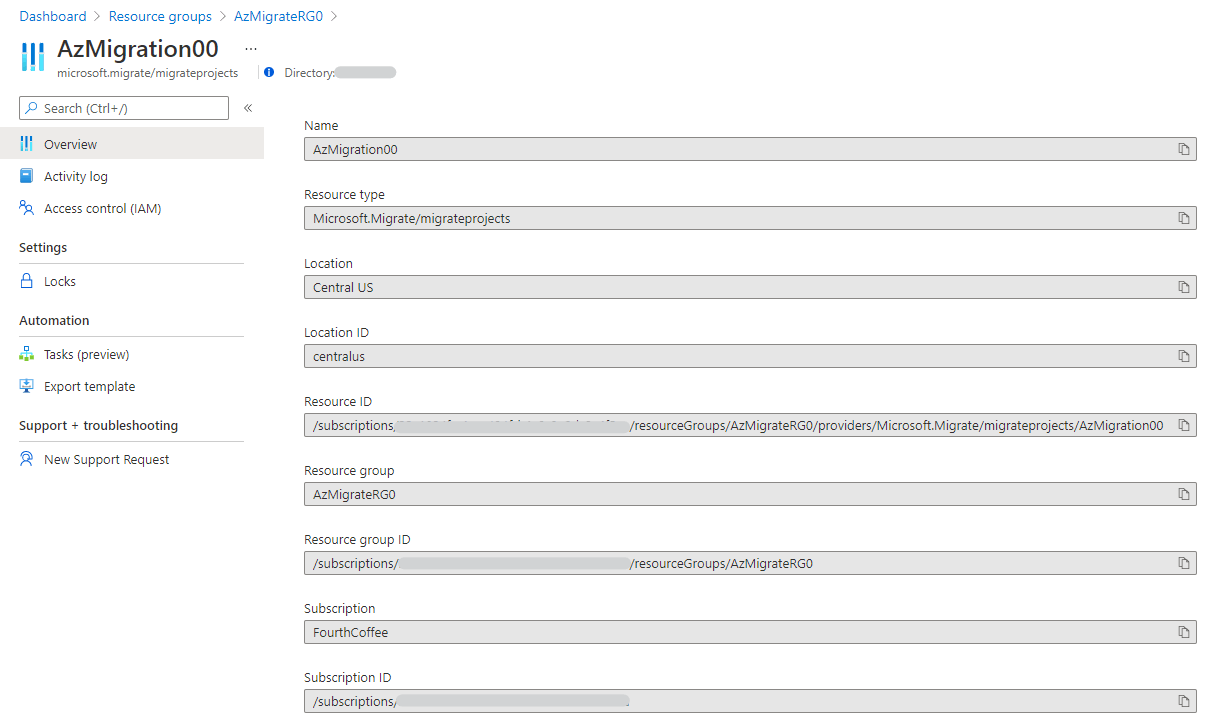The height and width of the screenshot is (722, 1206).
Task: Collapse the left navigation menu
Action: click(248, 108)
